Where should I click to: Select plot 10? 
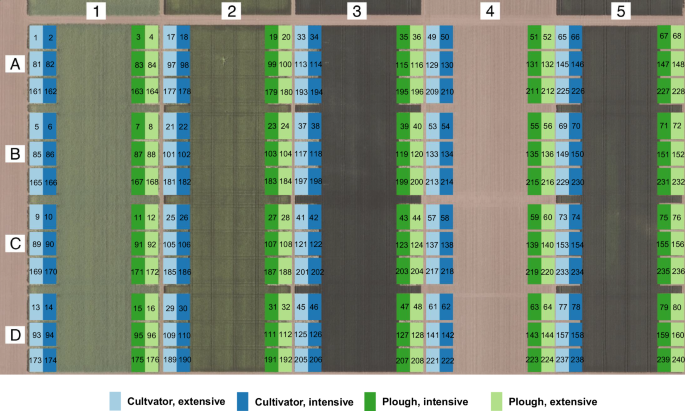pyautogui.click(x=50, y=217)
